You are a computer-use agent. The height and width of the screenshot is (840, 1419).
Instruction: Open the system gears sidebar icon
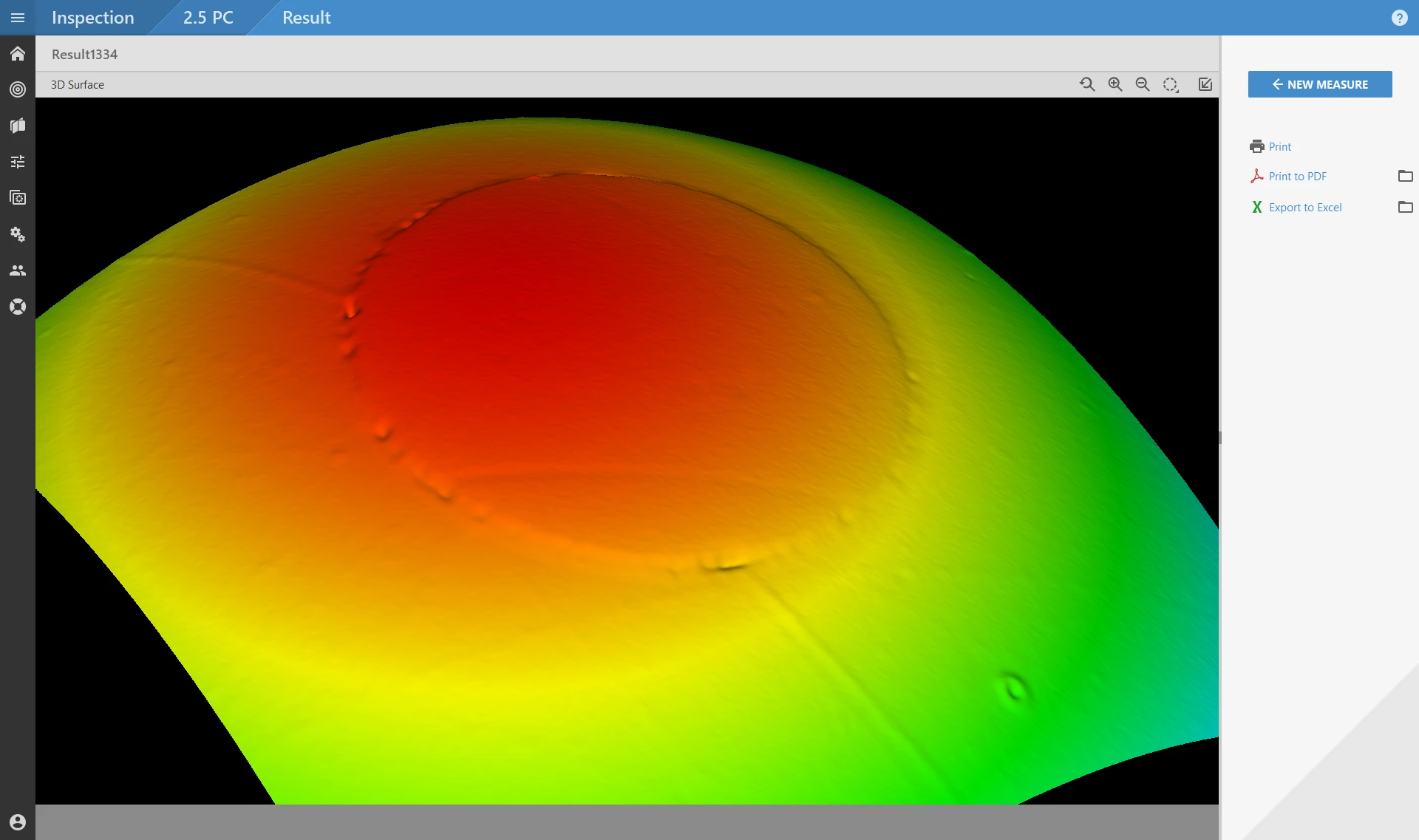[x=17, y=234]
